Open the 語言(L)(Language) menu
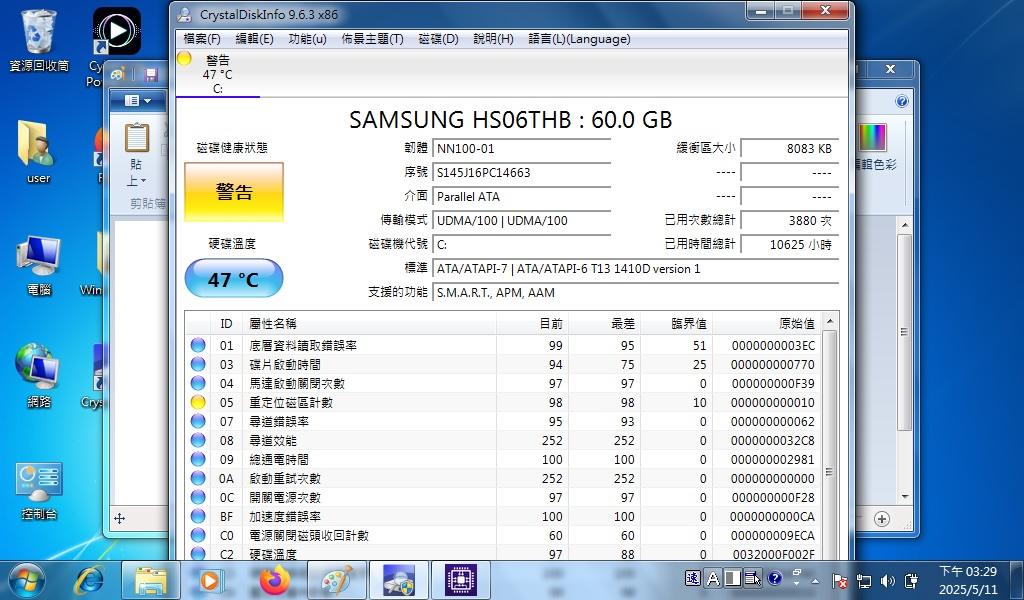Screen dimensions: 1024x600 [x=578, y=39]
